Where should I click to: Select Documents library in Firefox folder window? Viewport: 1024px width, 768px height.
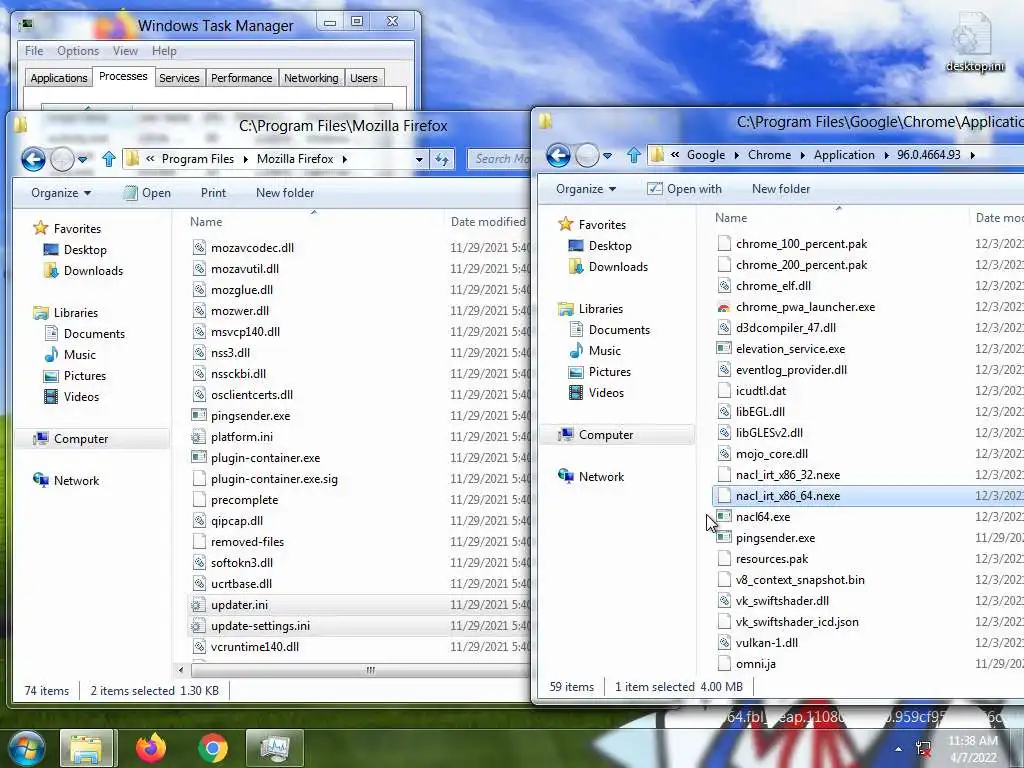click(94, 334)
